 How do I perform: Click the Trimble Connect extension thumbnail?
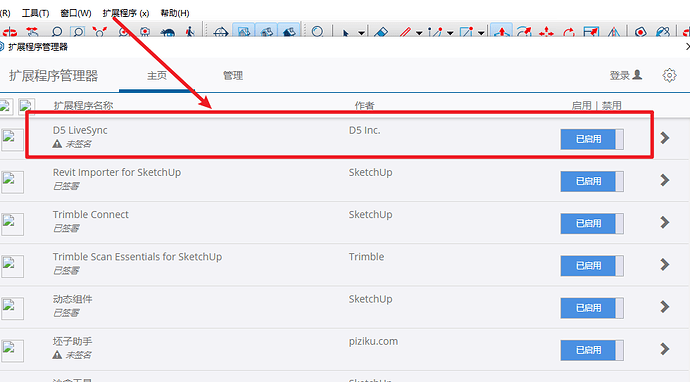pyautogui.click(x=12, y=224)
